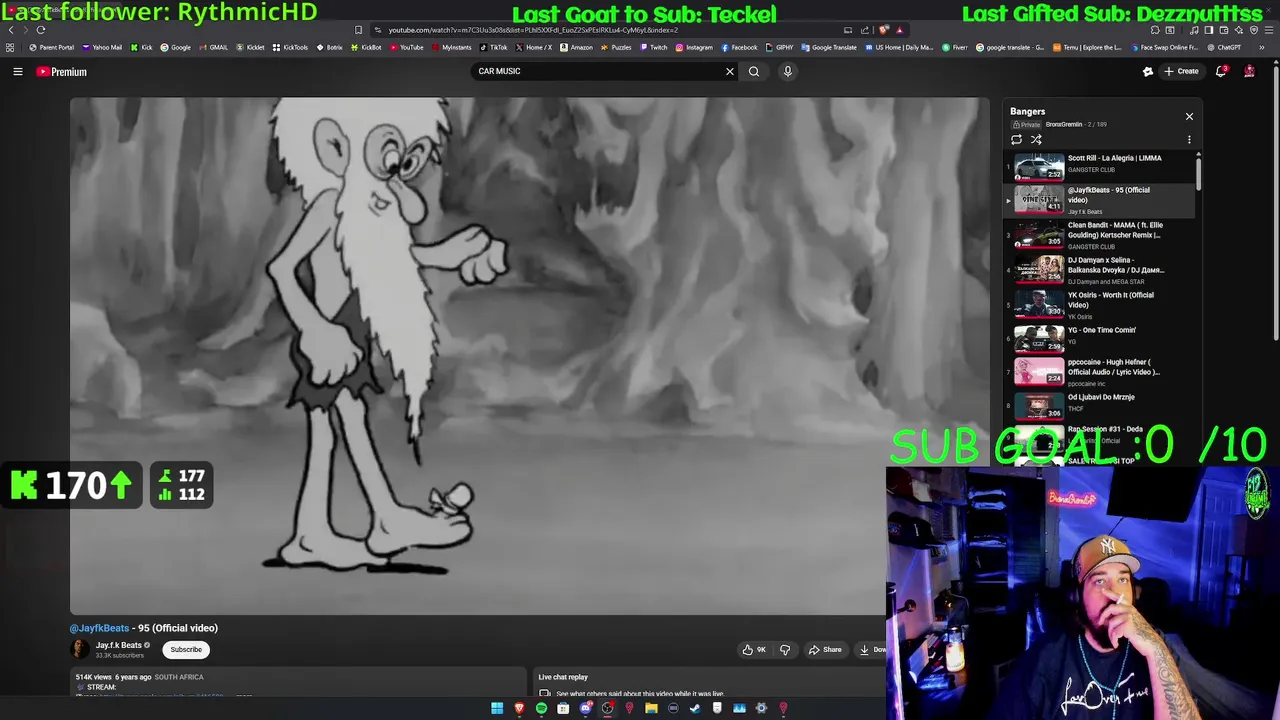Toggle loop playlist in Bangers panel
1280x720 pixels.
tap(1017, 140)
